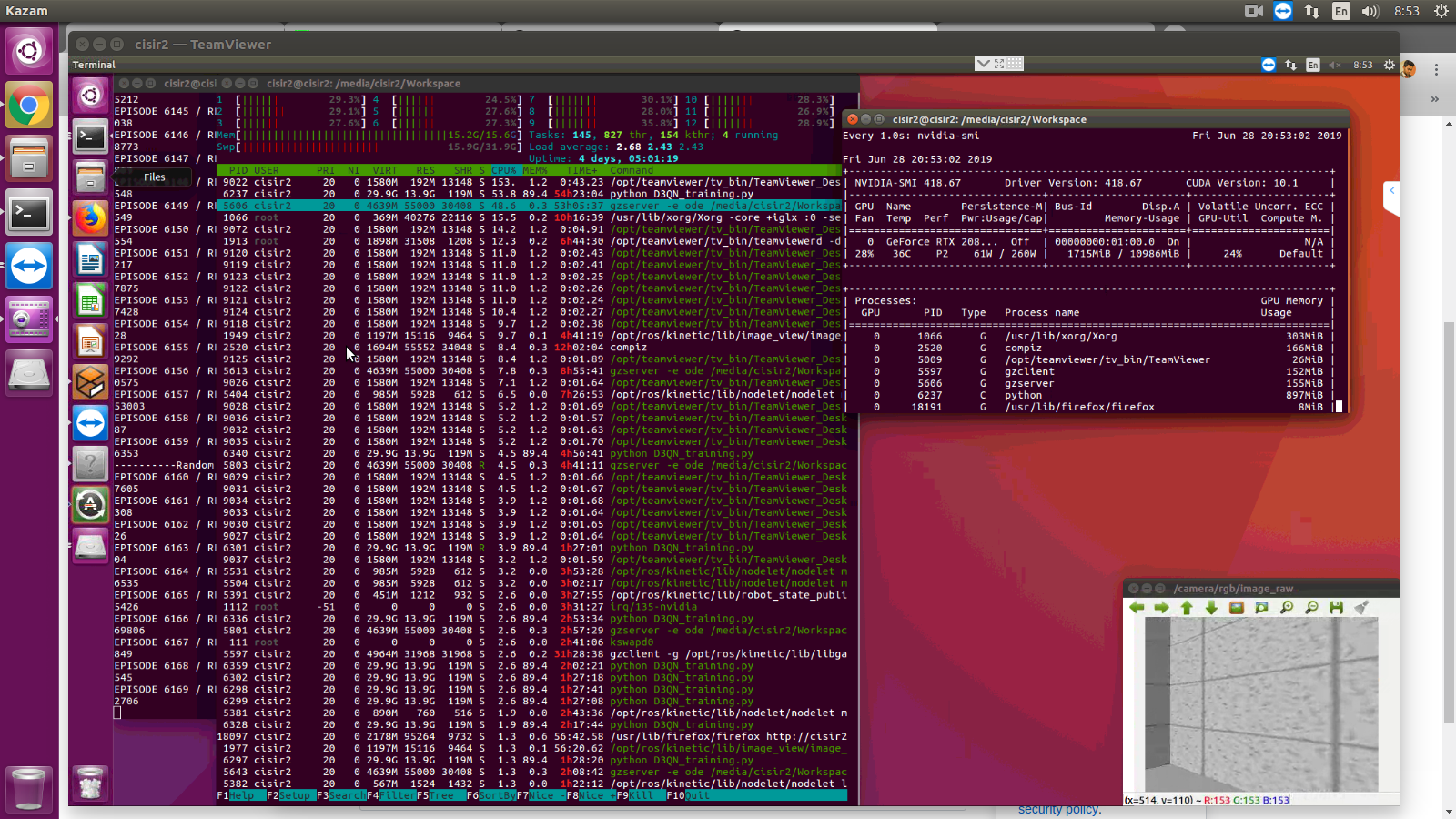Open the remote Trash icon
The width and height of the screenshot is (1456, 819).
[x=90, y=784]
